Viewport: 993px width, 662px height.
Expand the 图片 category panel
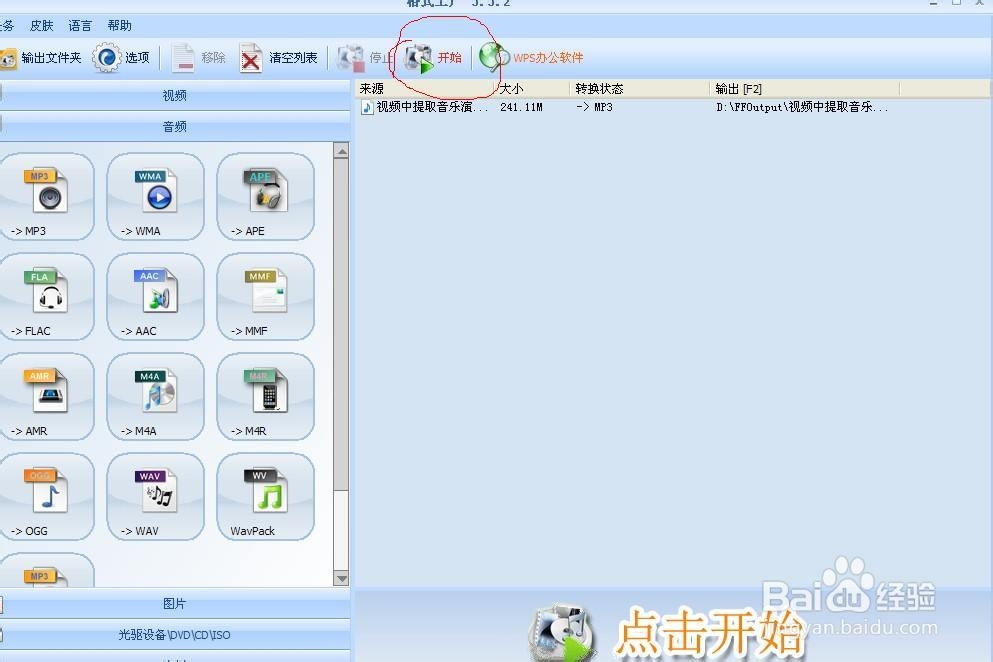point(175,604)
